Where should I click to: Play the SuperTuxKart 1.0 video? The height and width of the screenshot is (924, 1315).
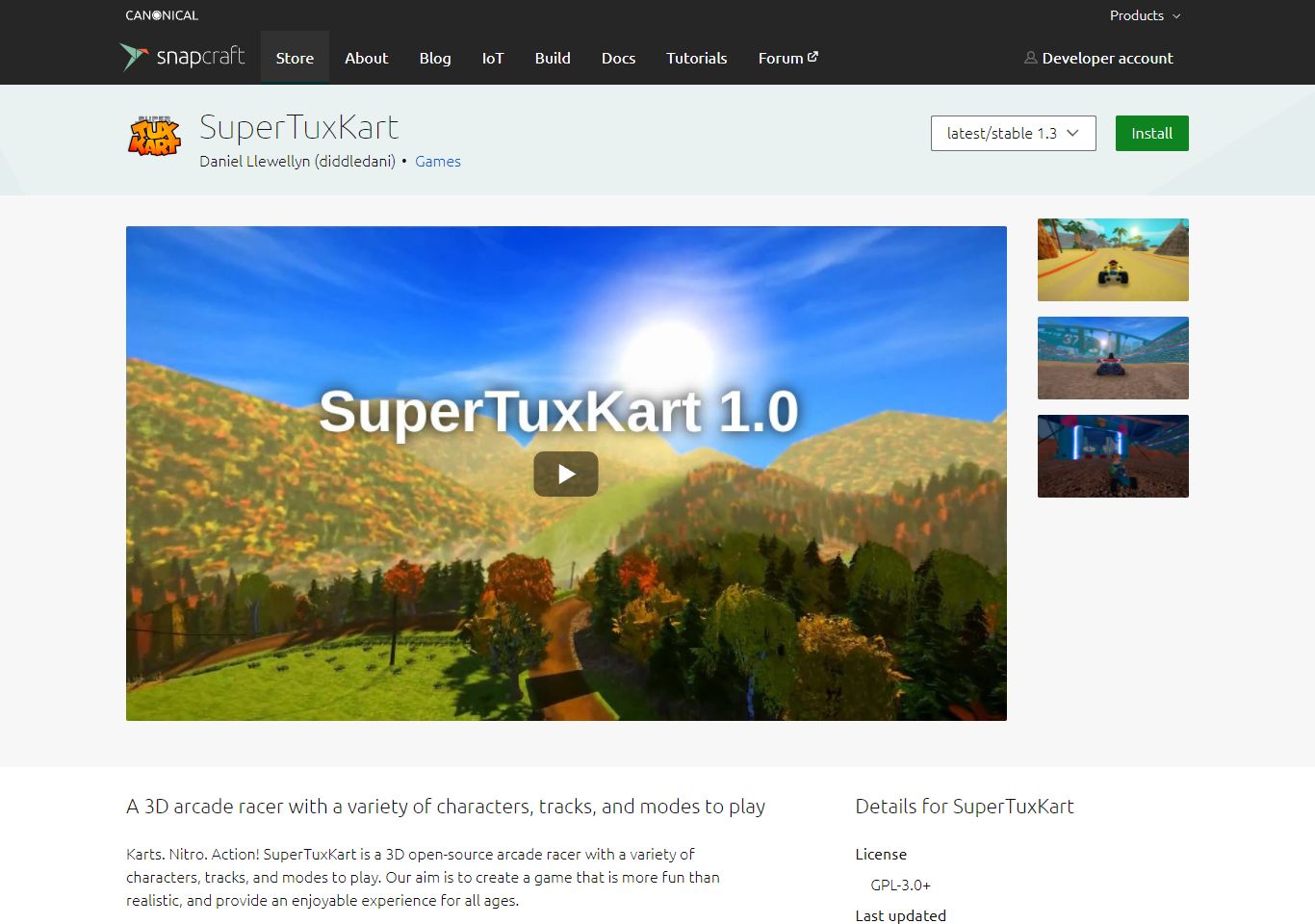[x=566, y=474]
